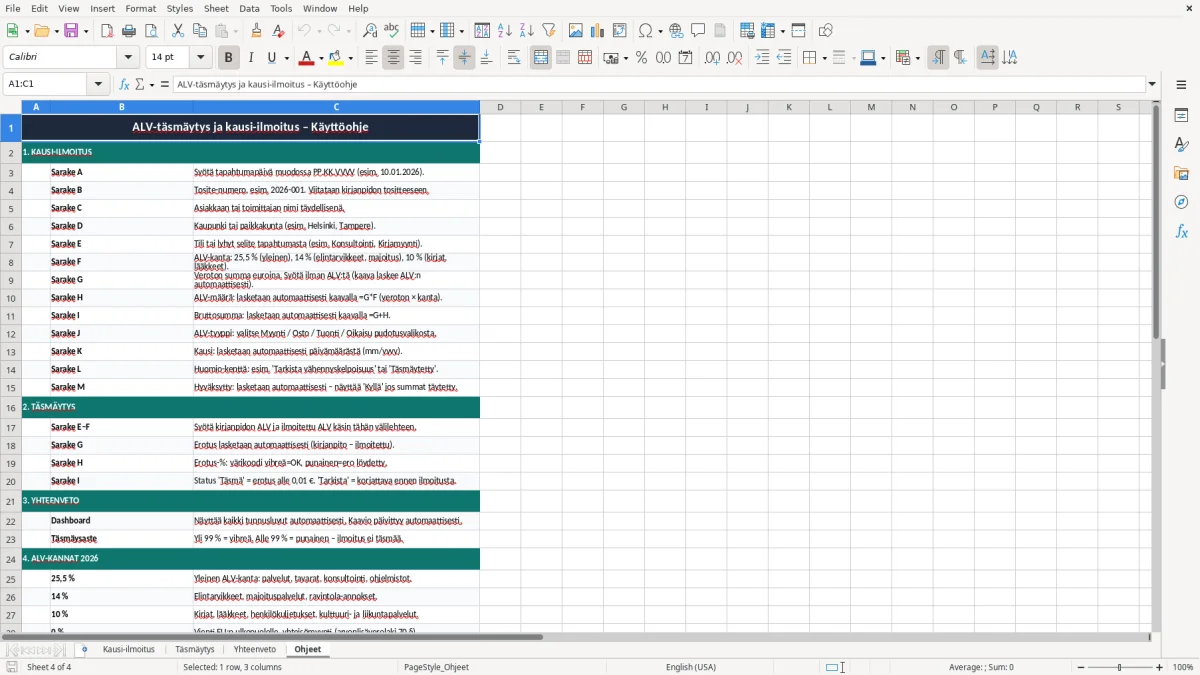This screenshot has height=675, width=1200.
Task: Toggle Align Right
Action: [415, 58]
